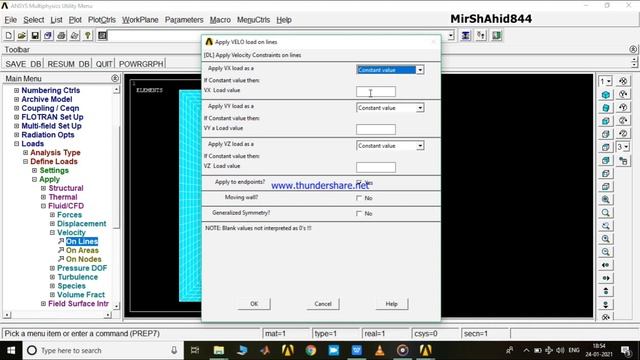
Task: Expand the Analysis Type node
Action: click(x=25, y=153)
